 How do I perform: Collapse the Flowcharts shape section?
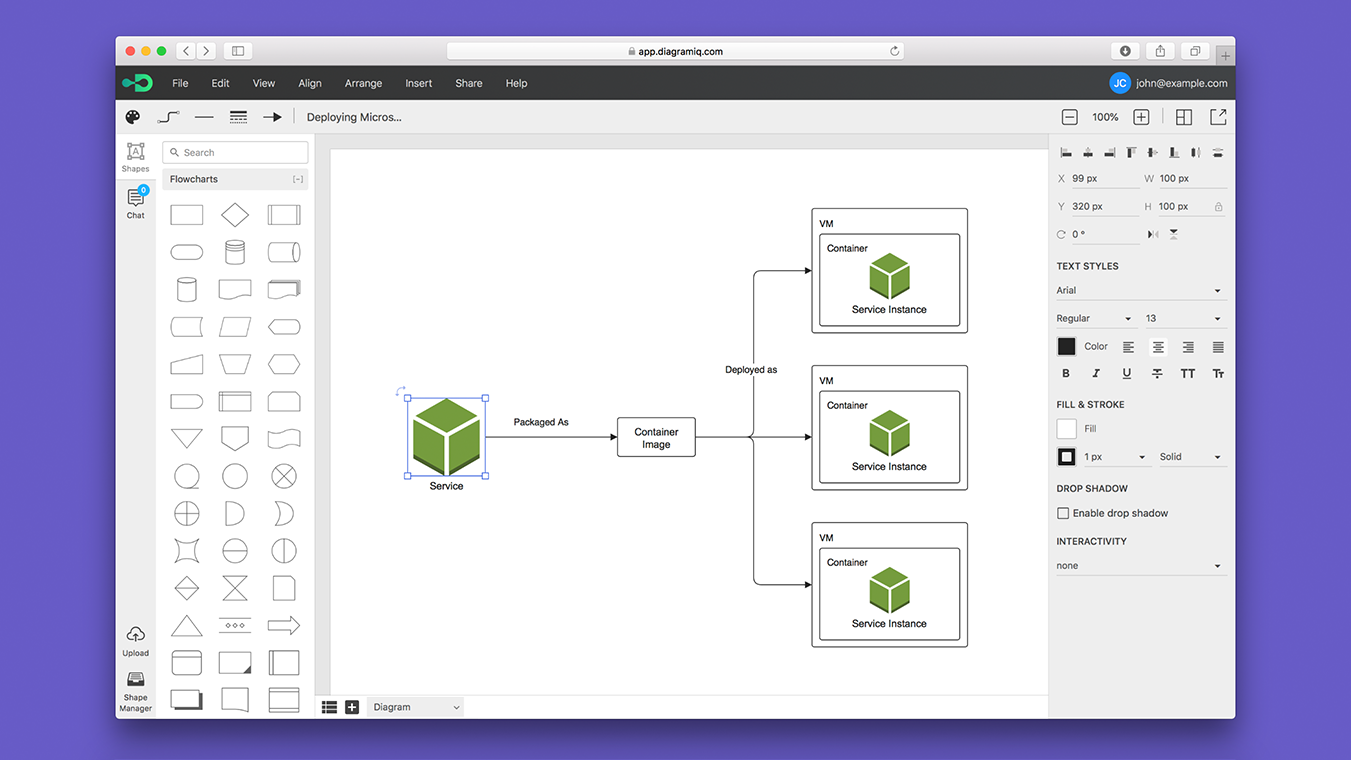(296, 179)
